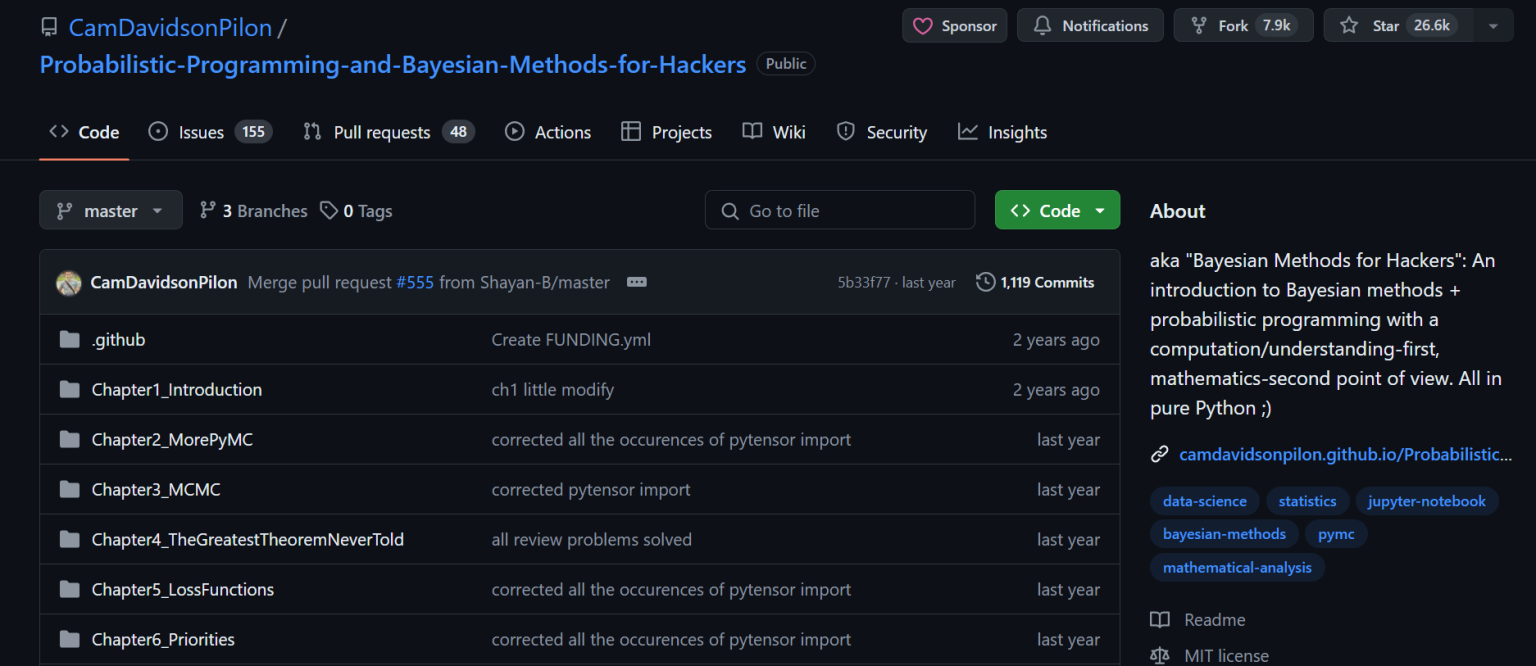The height and width of the screenshot is (666, 1536).
Task: Open the Issues tab icon
Action: (157, 131)
